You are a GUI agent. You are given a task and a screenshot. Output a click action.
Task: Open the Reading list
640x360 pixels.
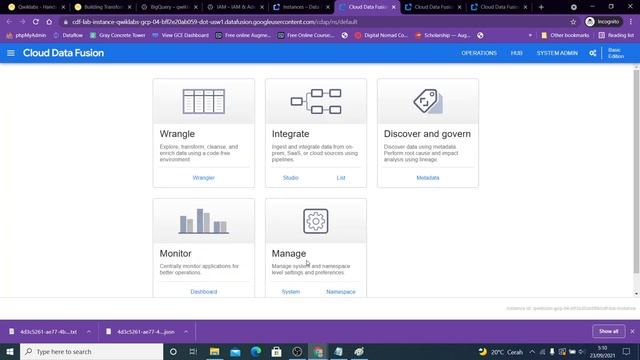[x=616, y=36]
